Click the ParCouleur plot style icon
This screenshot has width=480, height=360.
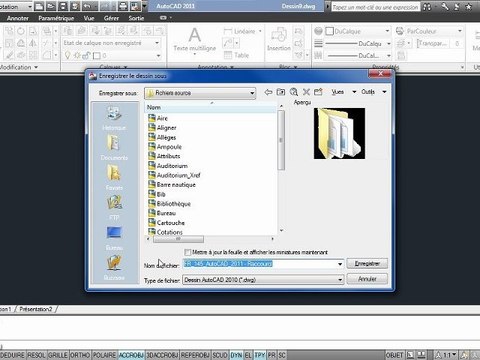pos(400,31)
